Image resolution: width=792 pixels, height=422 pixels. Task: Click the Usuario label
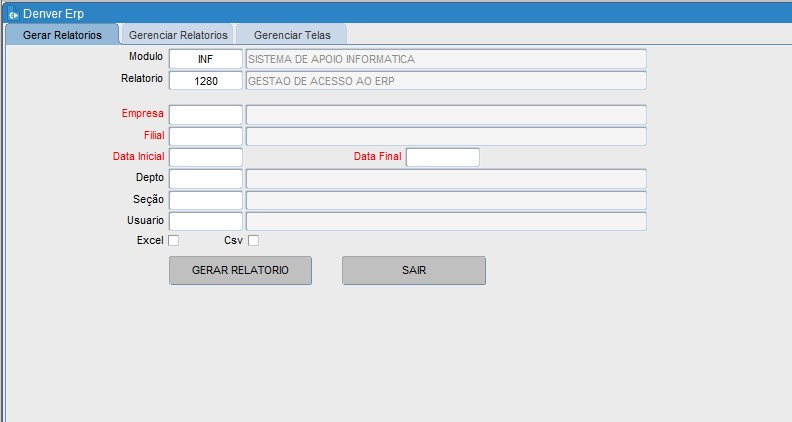(x=145, y=220)
